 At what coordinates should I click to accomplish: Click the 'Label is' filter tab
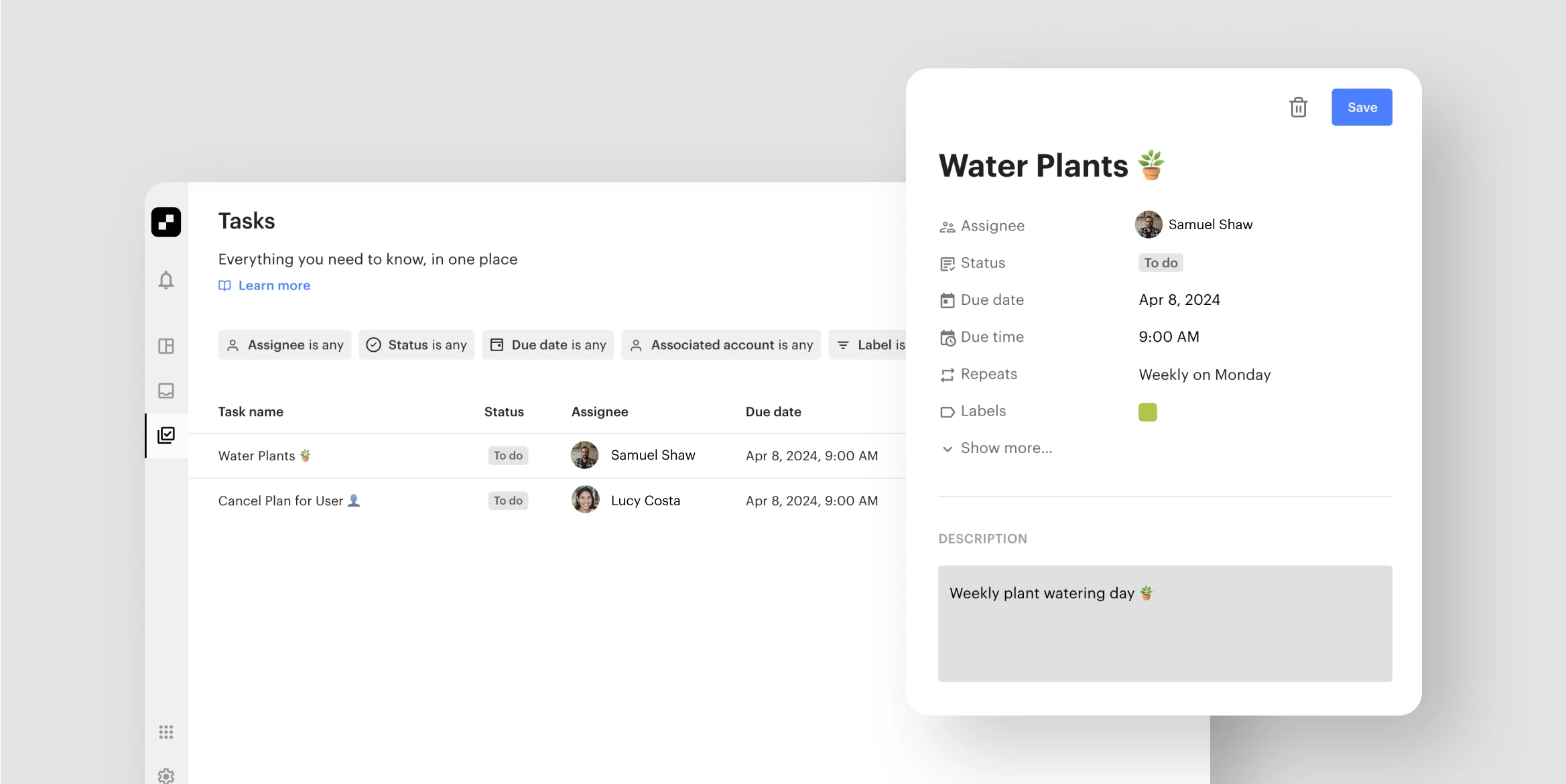[x=875, y=344]
